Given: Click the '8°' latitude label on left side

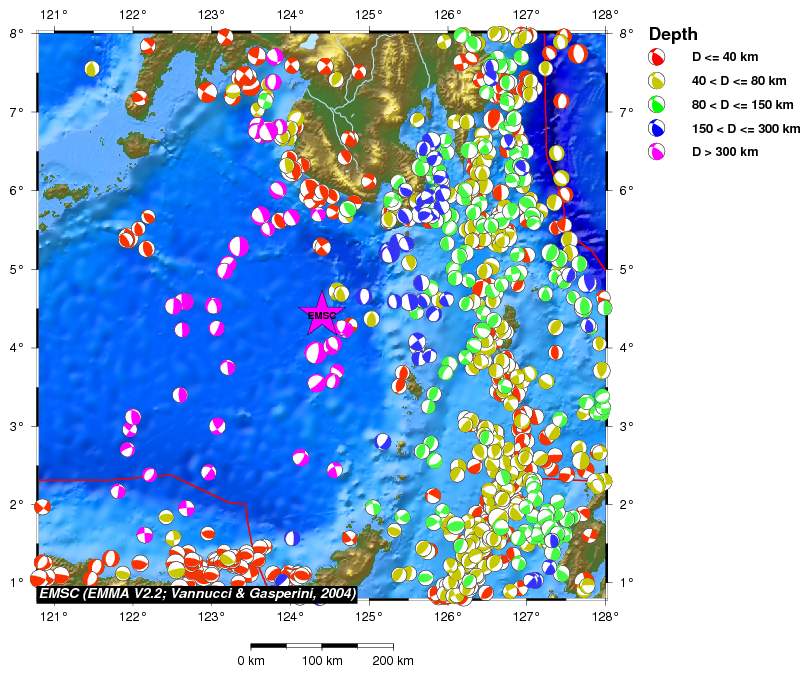Looking at the screenshot, I should pos(18,33).
